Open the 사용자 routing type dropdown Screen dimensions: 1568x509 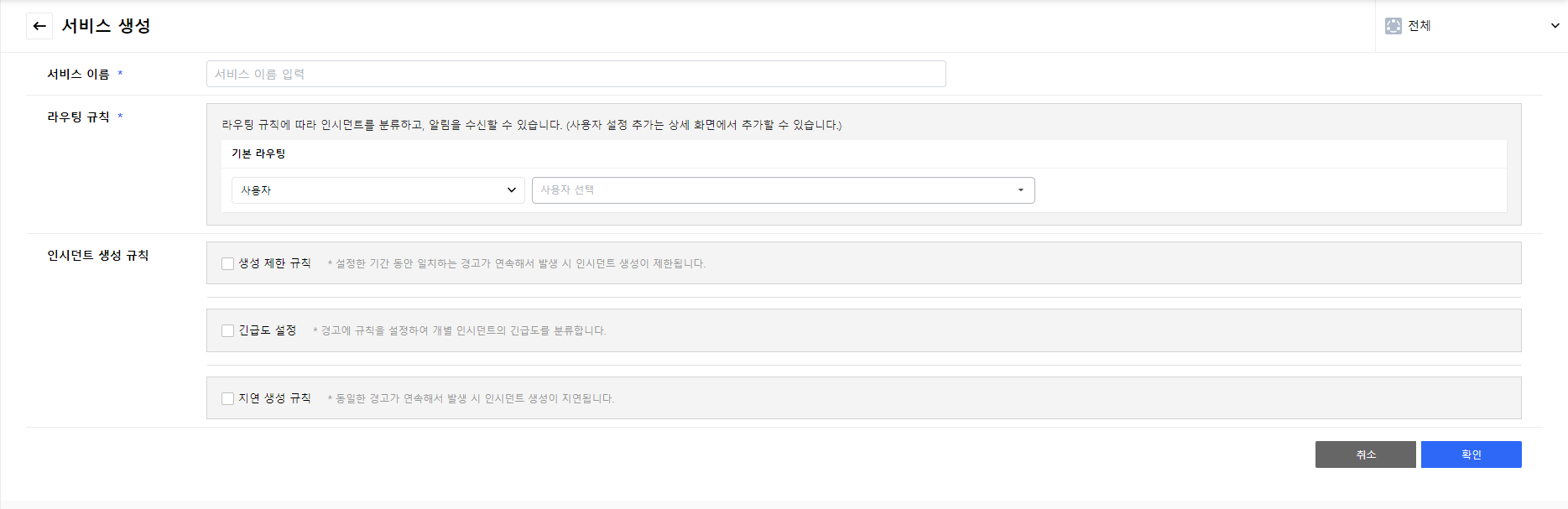coord(378,190)
